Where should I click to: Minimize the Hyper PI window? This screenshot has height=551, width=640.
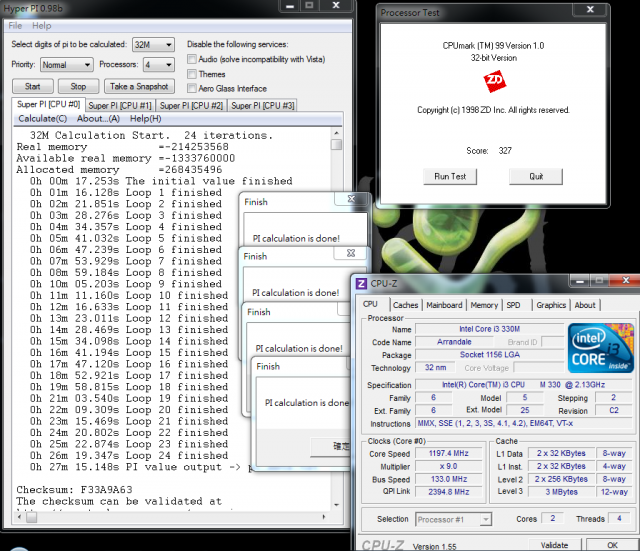[x=290, y=6]
